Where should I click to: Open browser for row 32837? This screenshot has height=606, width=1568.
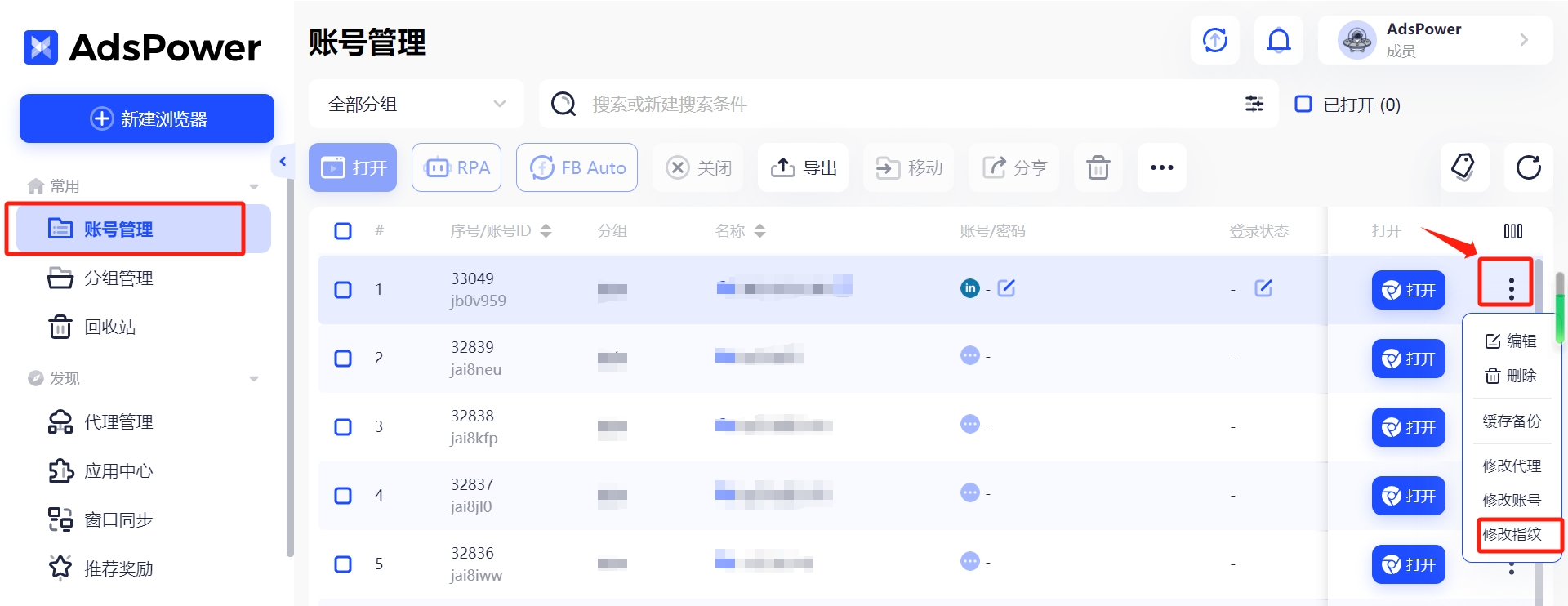[1409, 496]
